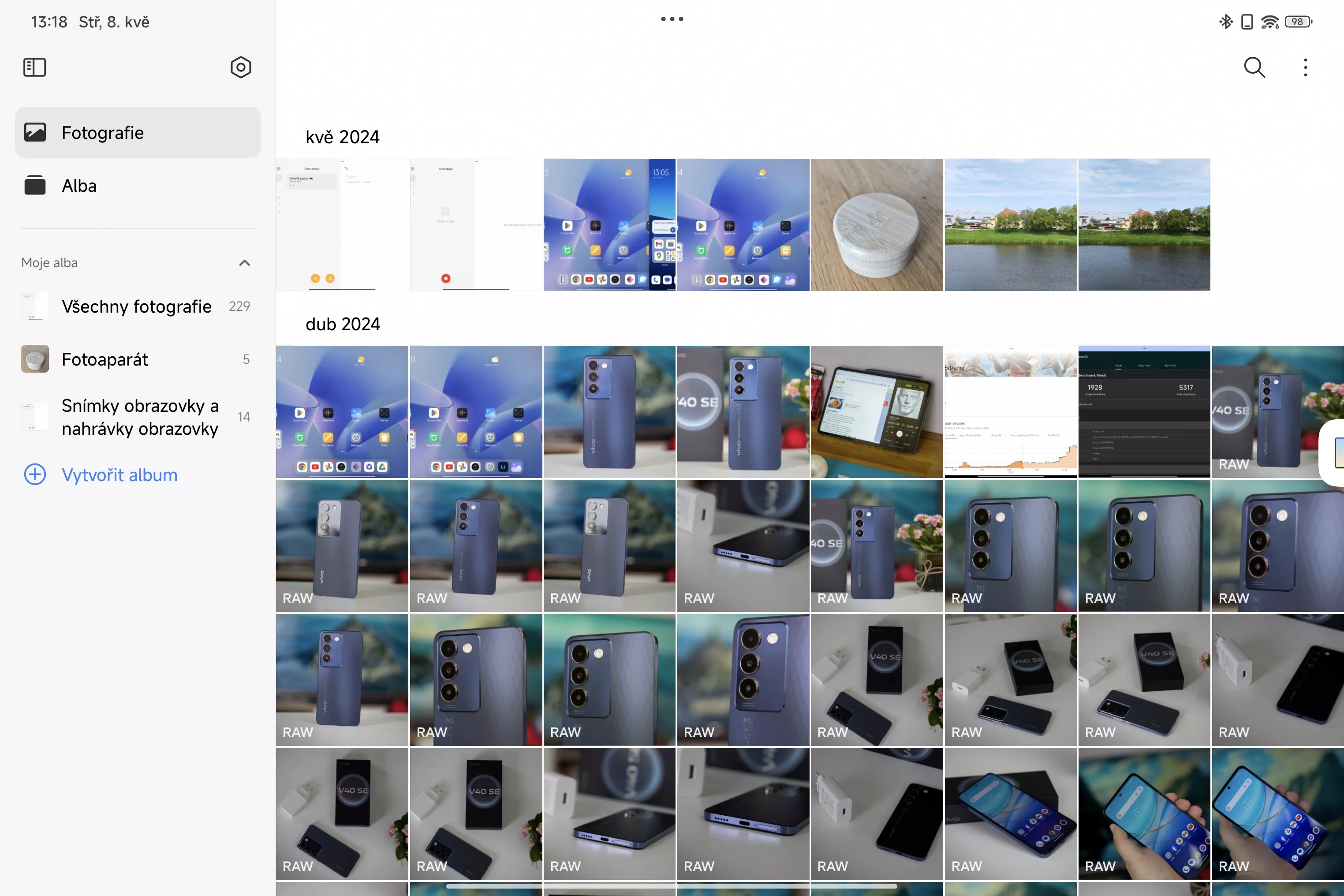This screenshot has width=1344, height=896.
Task: Open the three-dot overflow menu at top right
Action: click(1305, 67)
